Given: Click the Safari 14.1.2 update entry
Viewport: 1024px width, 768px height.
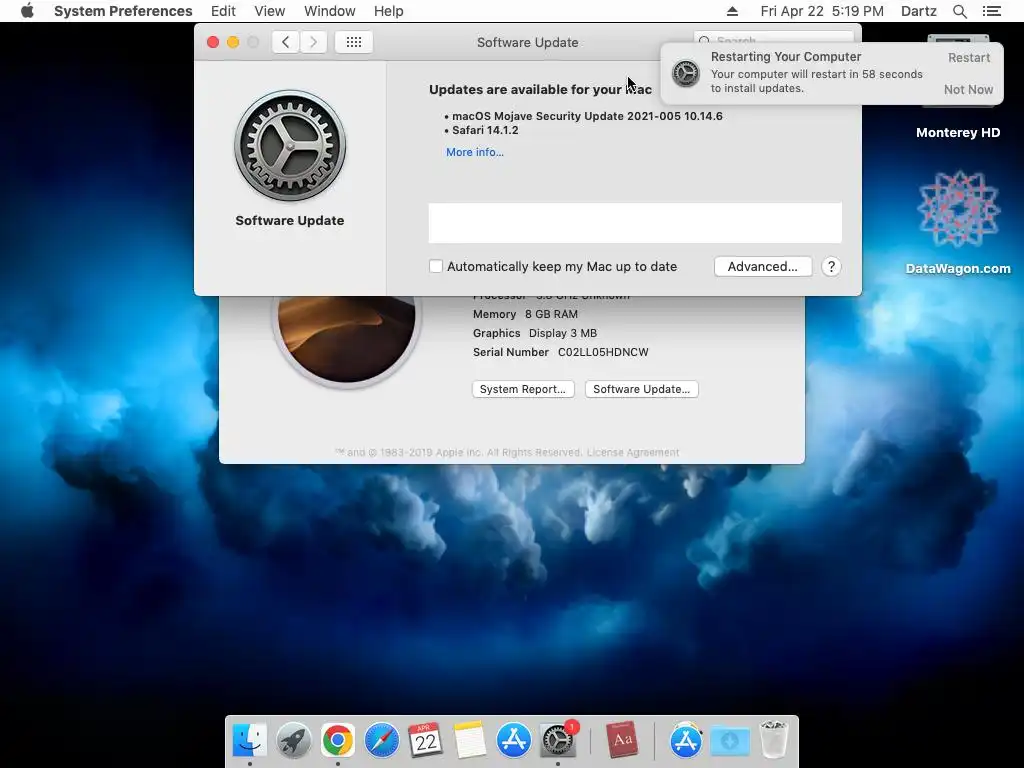Looking at the screenshot, I should [x=485, y=130].
